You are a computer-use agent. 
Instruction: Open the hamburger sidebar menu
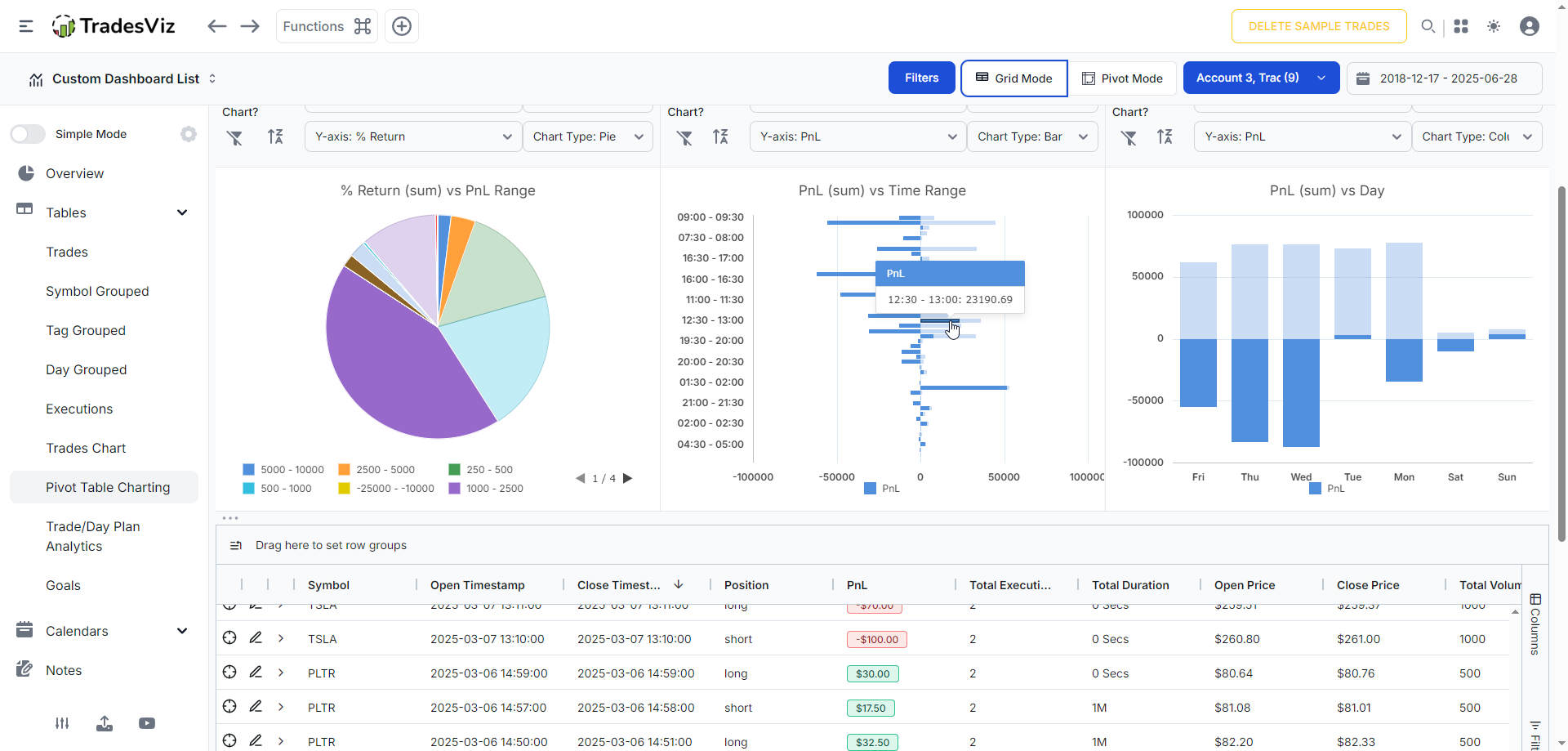pos(26,26)
